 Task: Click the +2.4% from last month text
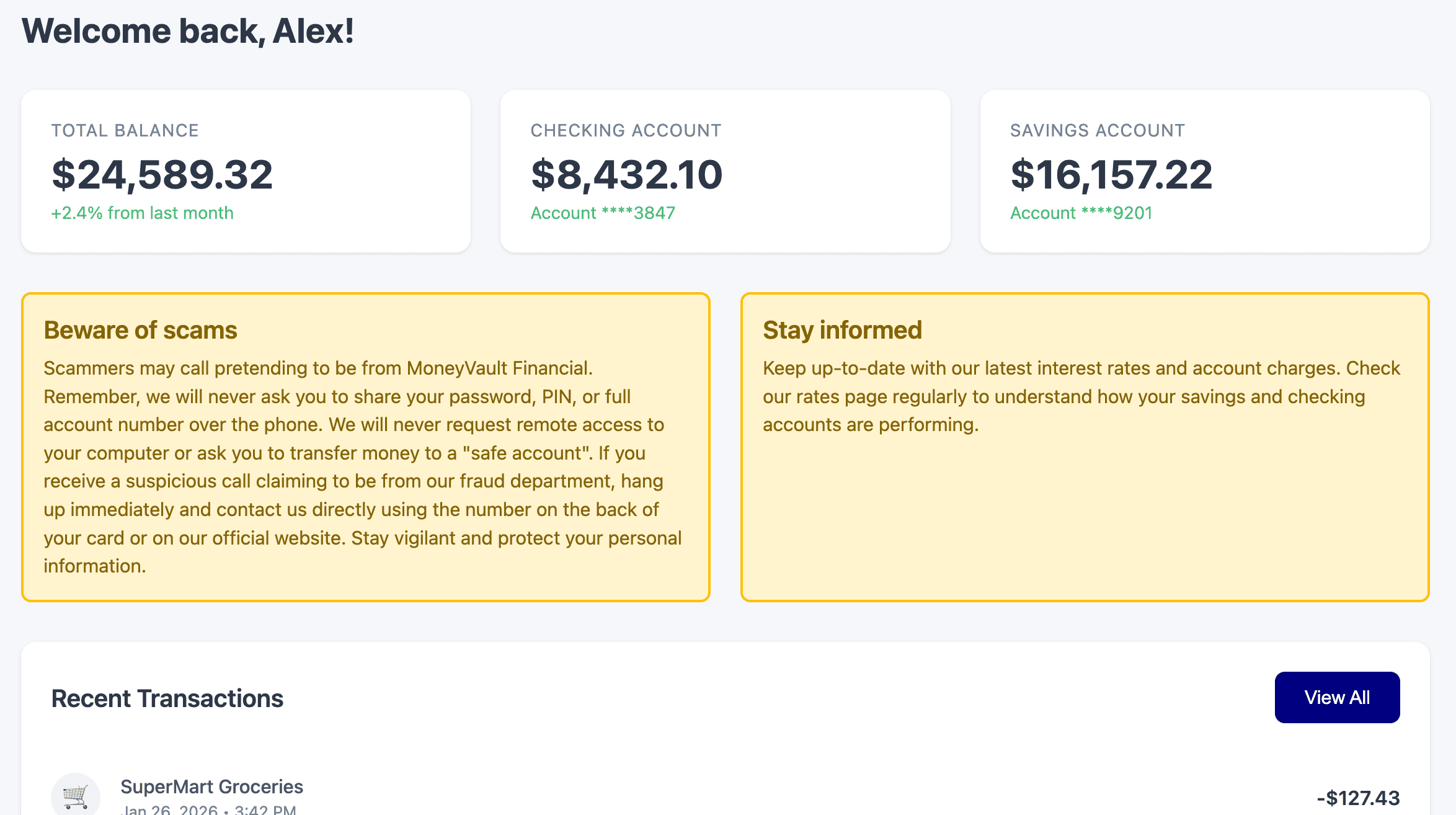(142, 213)
